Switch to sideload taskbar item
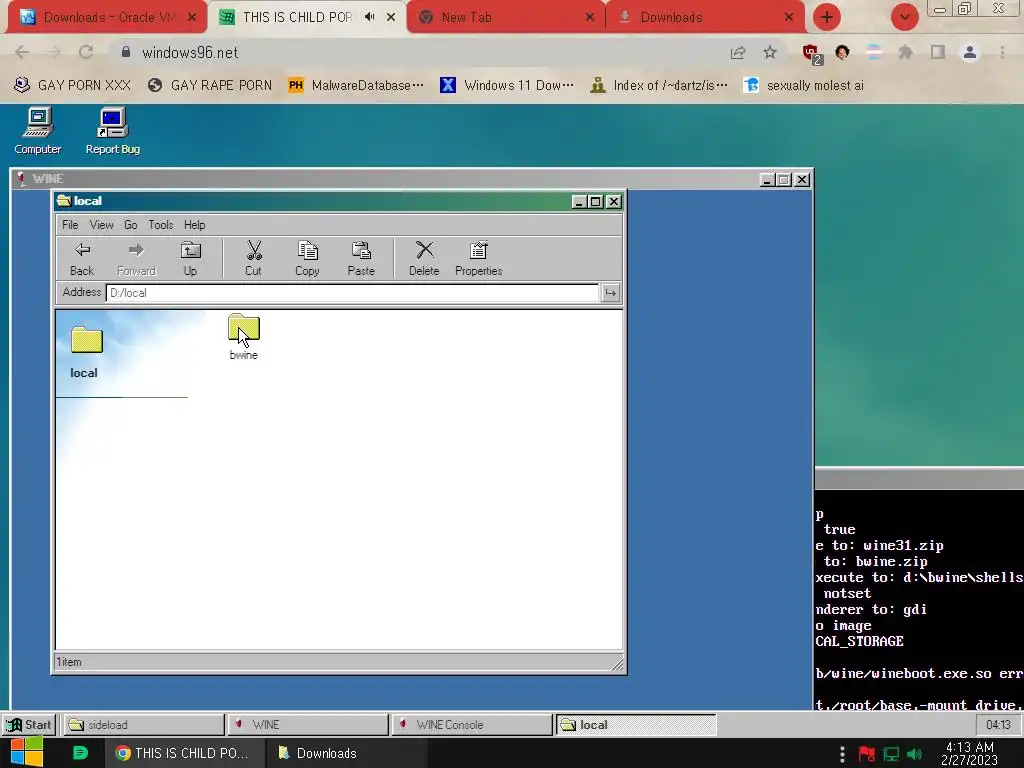This screenshot has width=1024, height=768. 143,725
